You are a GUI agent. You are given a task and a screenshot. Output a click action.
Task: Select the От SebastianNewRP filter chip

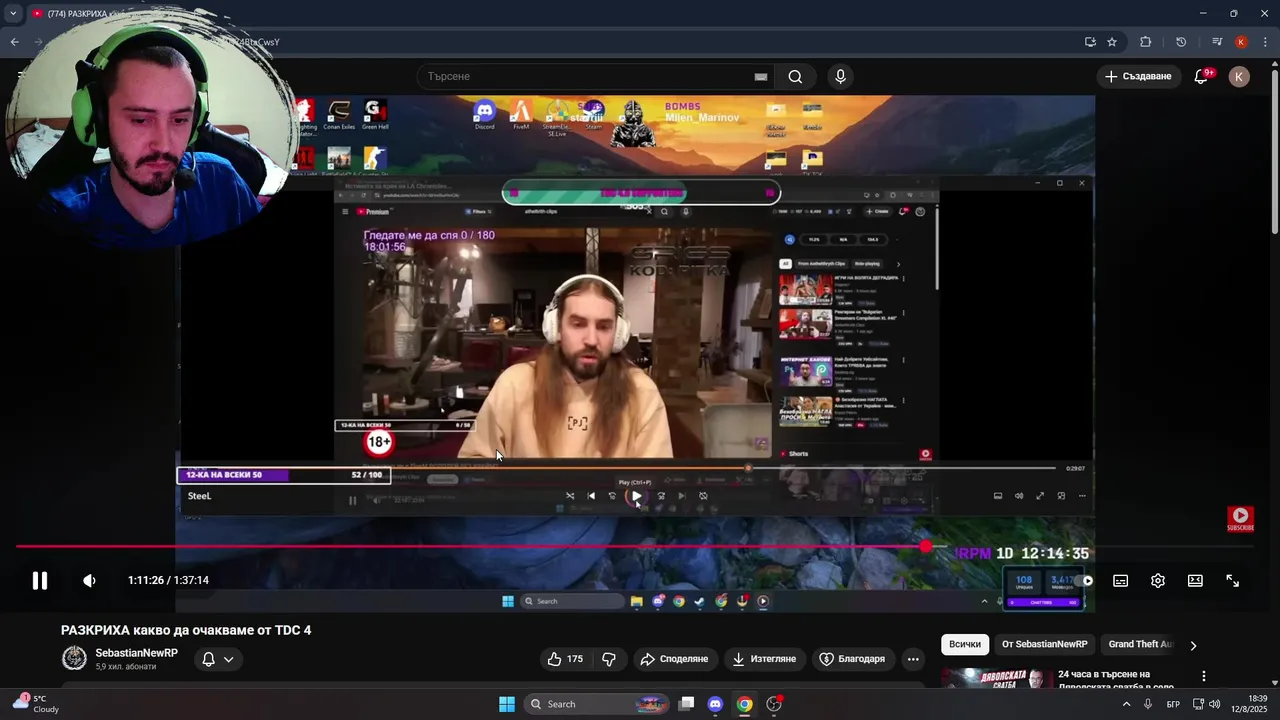1044,644
